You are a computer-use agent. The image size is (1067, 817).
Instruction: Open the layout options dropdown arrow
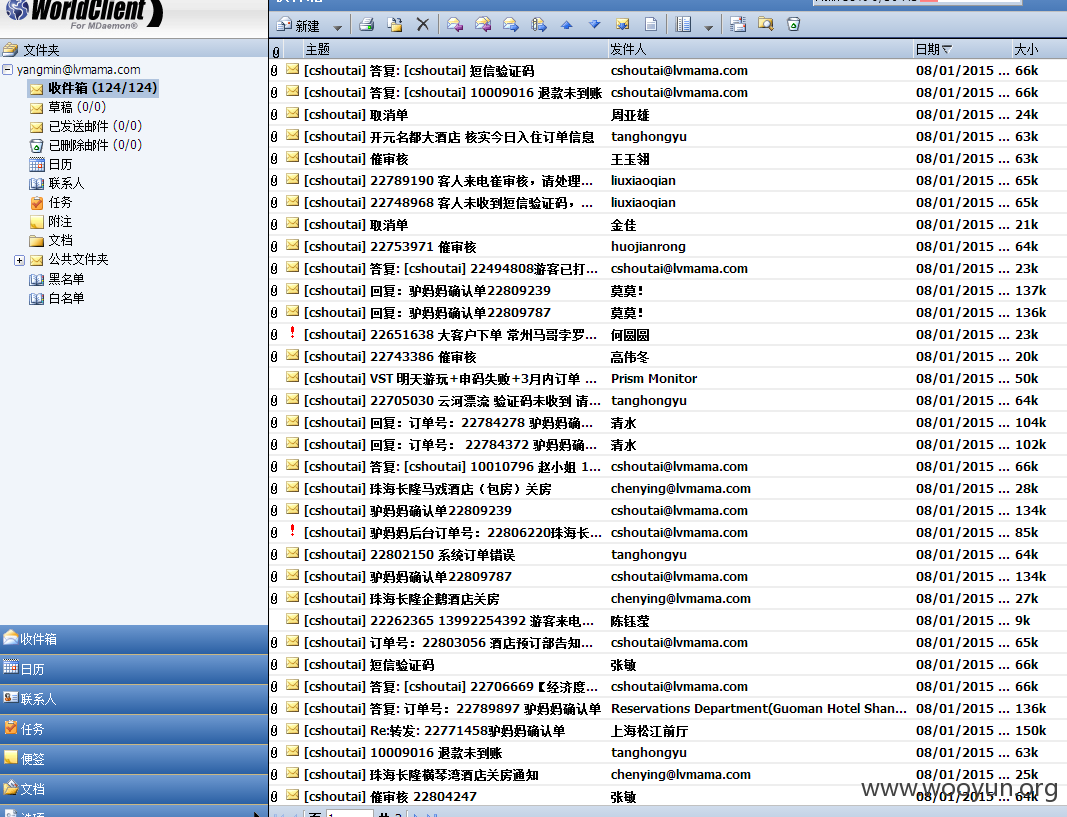708,27
